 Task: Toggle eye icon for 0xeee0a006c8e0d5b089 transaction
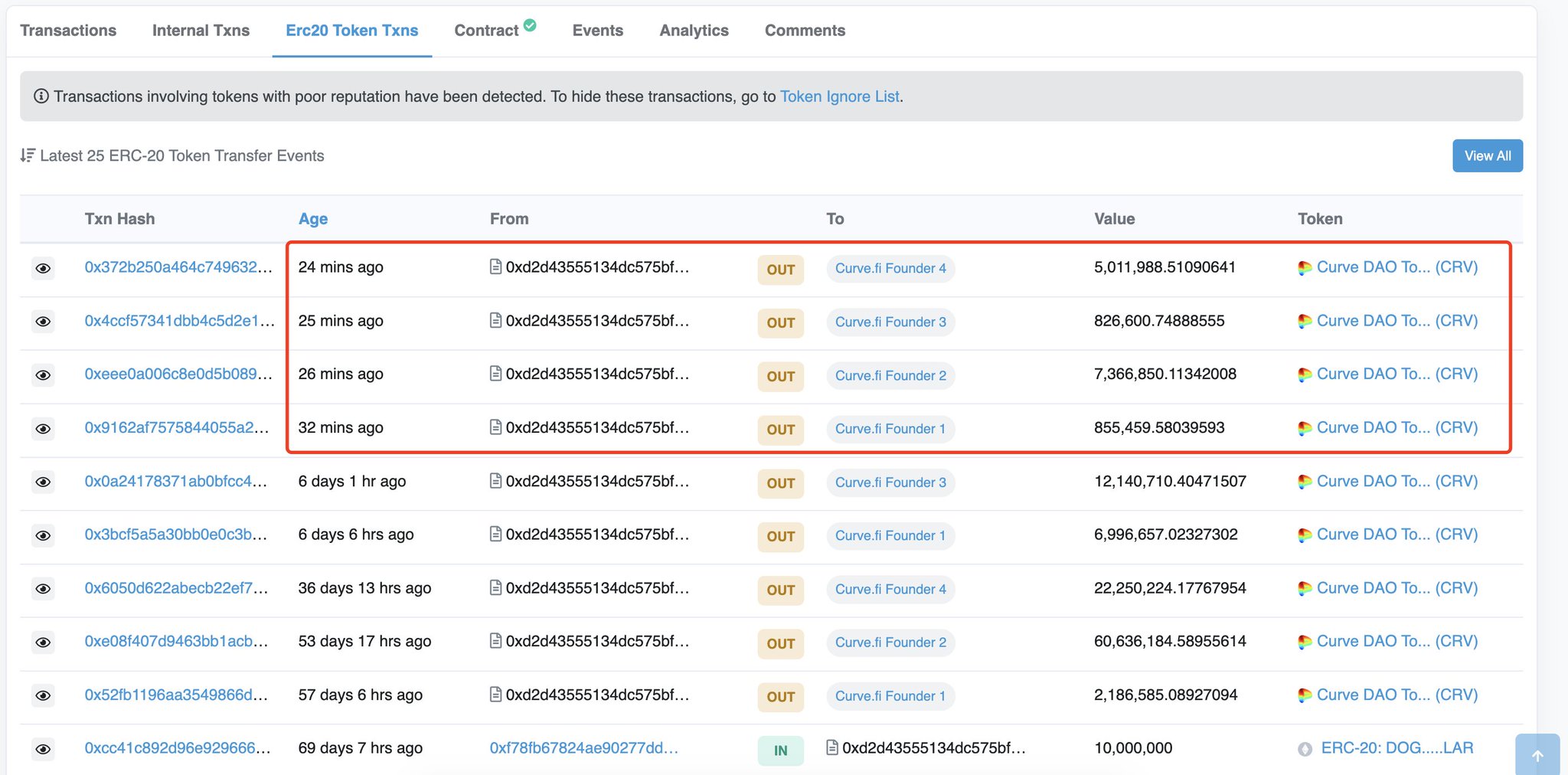coord(43,375)
